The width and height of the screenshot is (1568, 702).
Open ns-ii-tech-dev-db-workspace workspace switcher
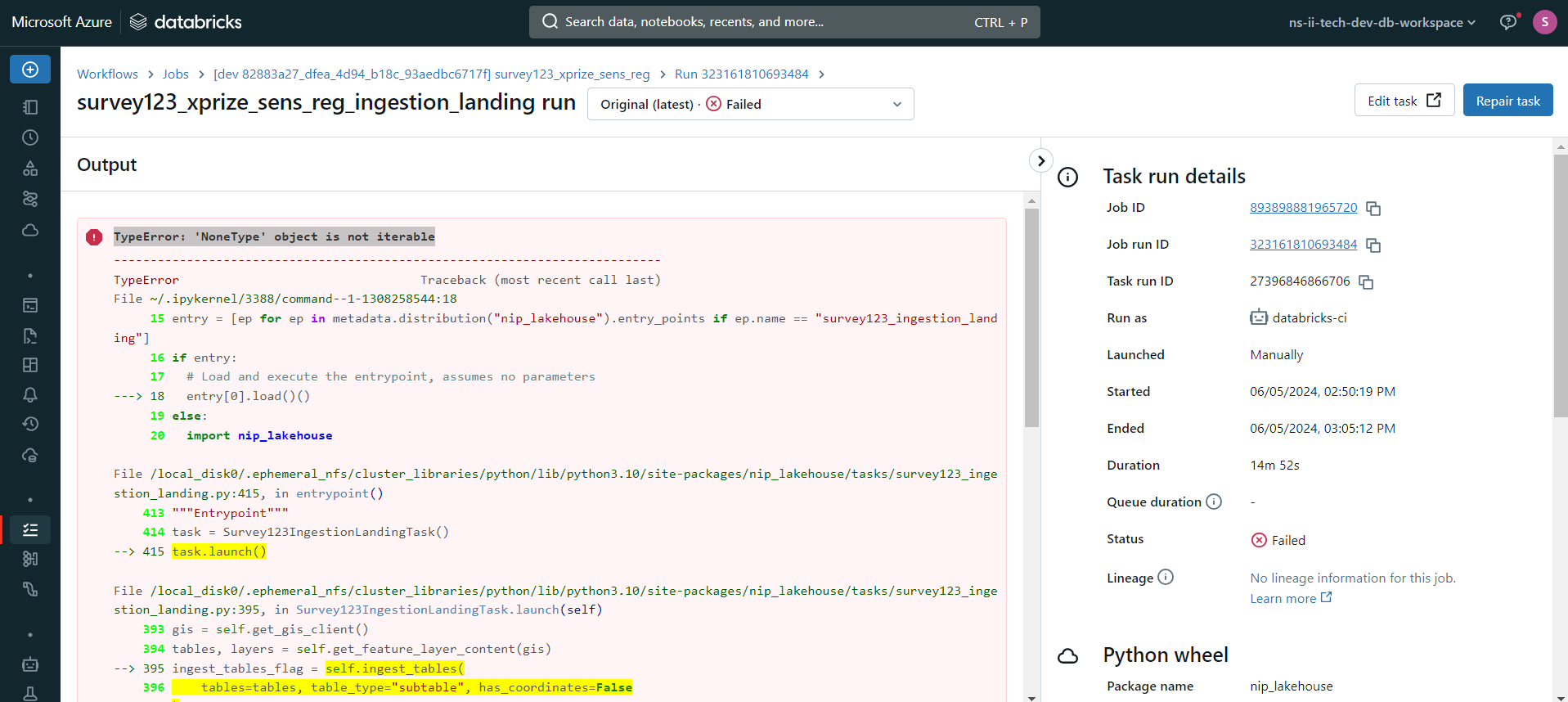(x=1382, y=22)
